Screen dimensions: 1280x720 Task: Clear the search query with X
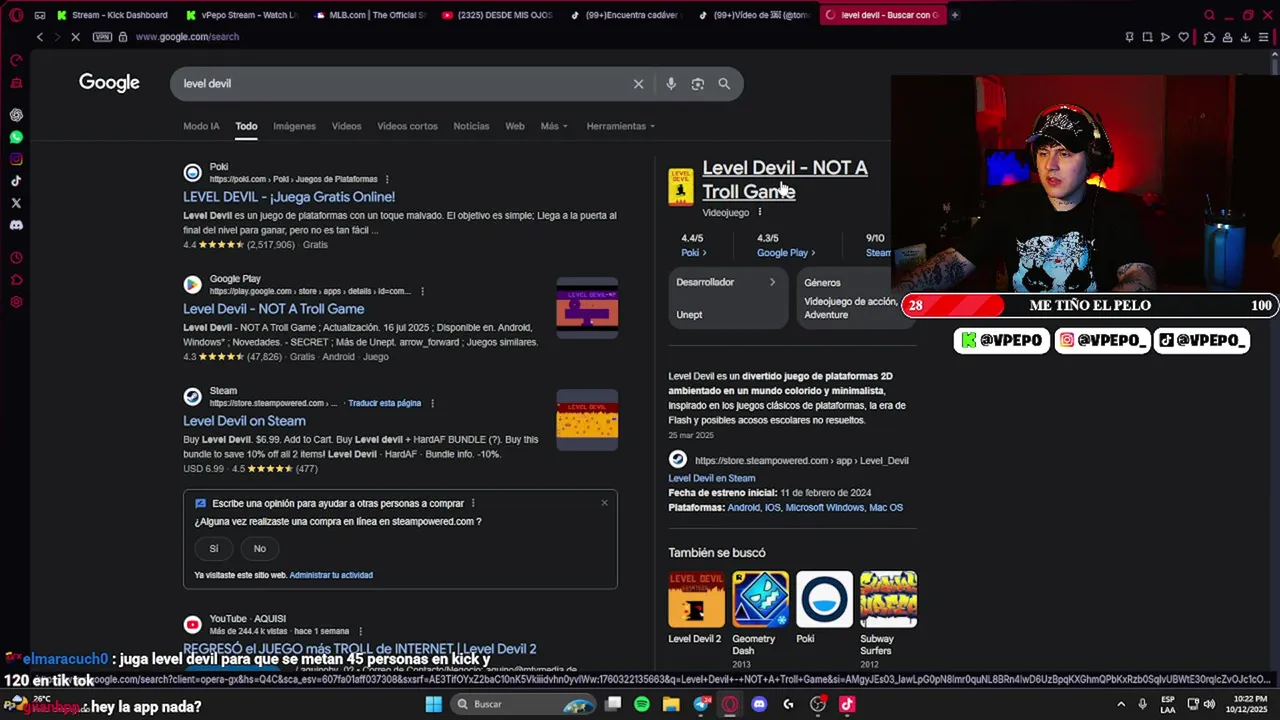[x=638, y=84]
